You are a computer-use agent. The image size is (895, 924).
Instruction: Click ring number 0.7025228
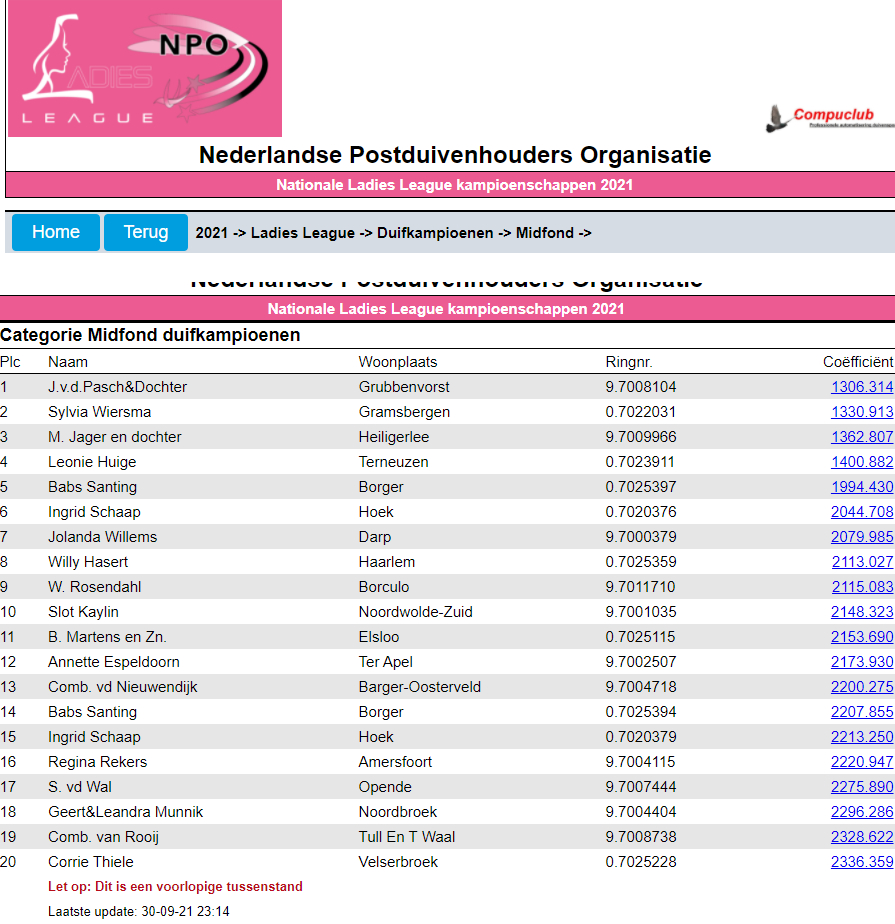pos(640,862)
